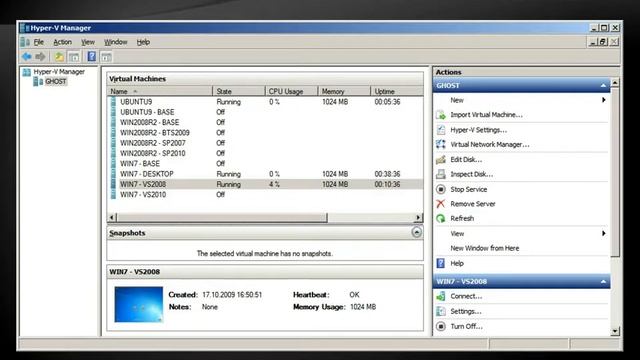
Task: Click the VM list scroll left arrow
Action: coord(112,218)
